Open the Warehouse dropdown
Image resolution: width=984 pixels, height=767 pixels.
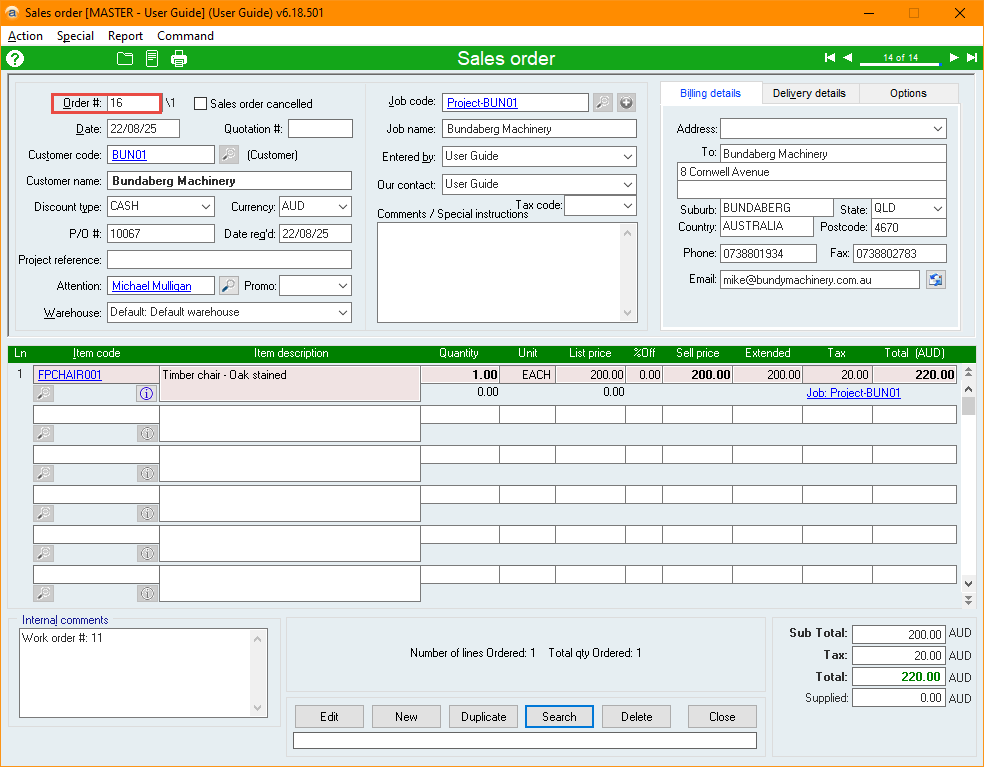[343, 312]
